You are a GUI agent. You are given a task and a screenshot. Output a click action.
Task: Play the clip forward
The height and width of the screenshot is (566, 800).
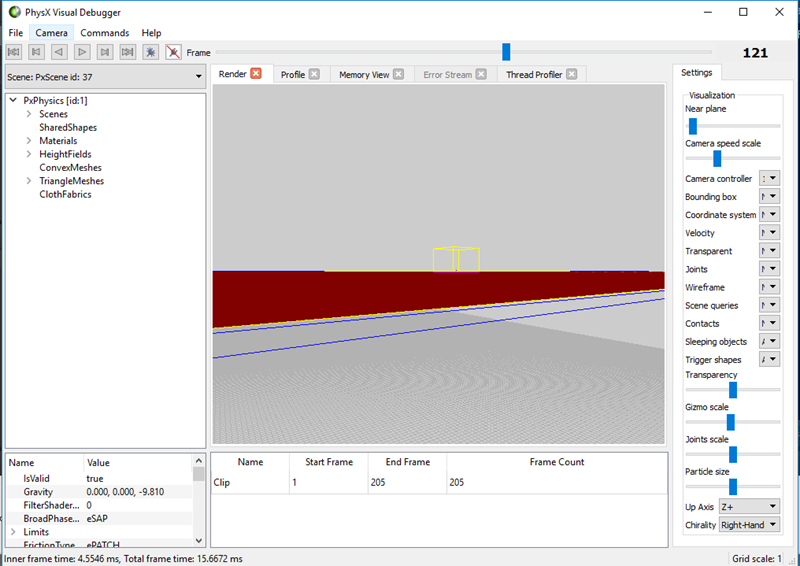pos(82,52)
